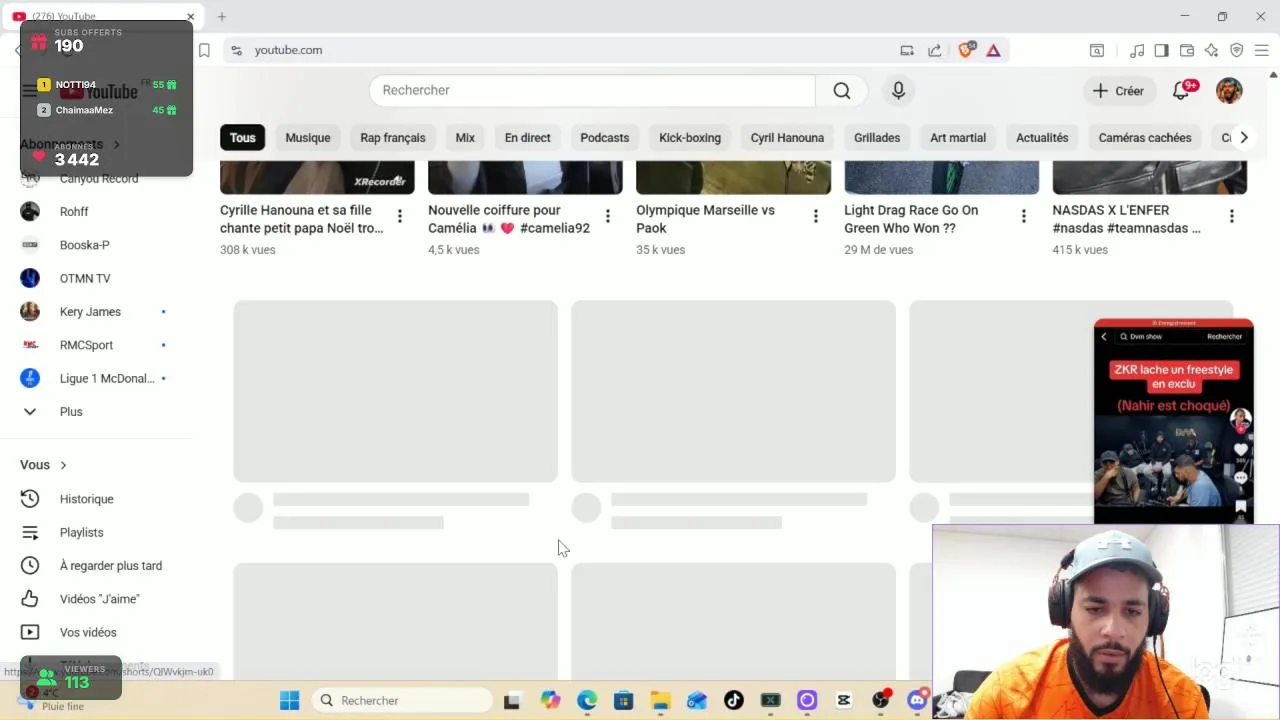Open Discord from the taskbar
The image size is (1280, 720).
pos(917,700)
